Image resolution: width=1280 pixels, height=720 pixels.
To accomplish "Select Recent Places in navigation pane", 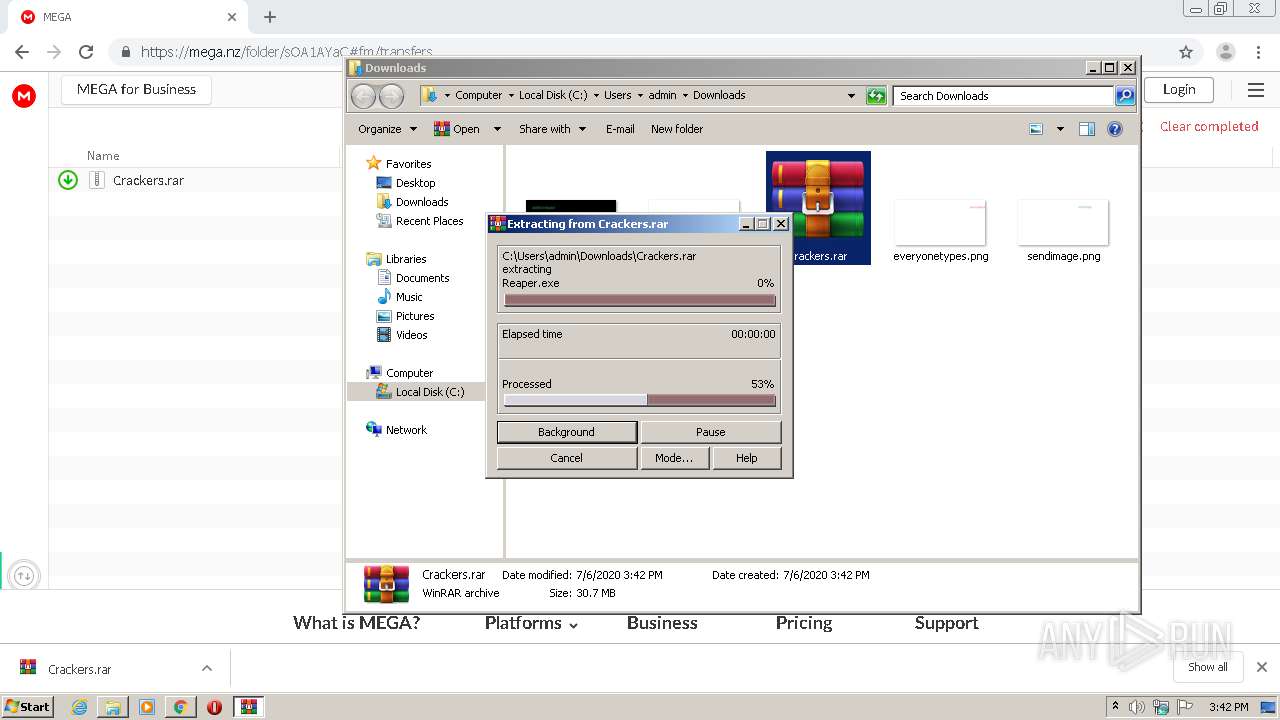I will pos(420,221).
